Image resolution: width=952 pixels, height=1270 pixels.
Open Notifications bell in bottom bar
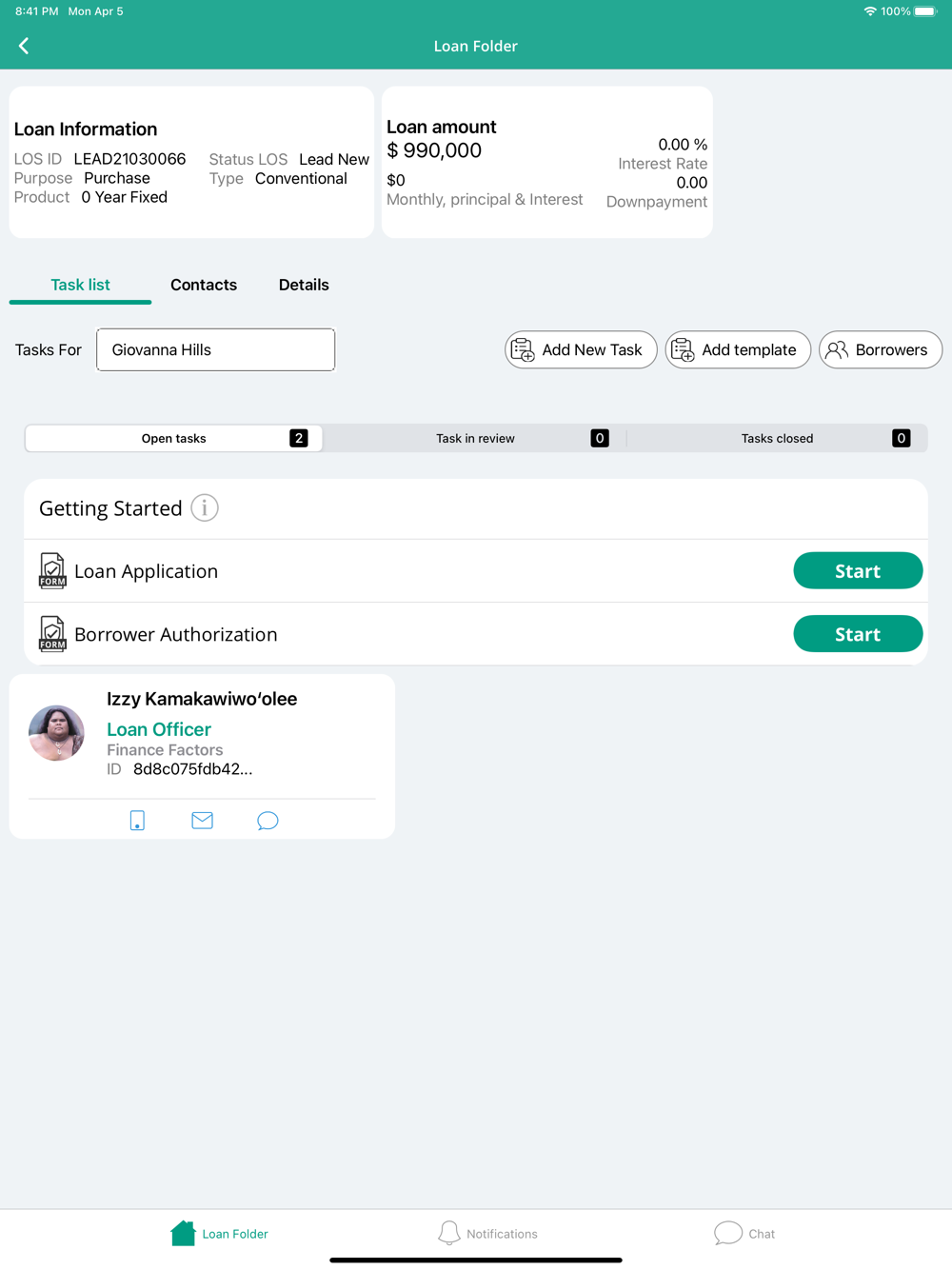pos(448,1233)
